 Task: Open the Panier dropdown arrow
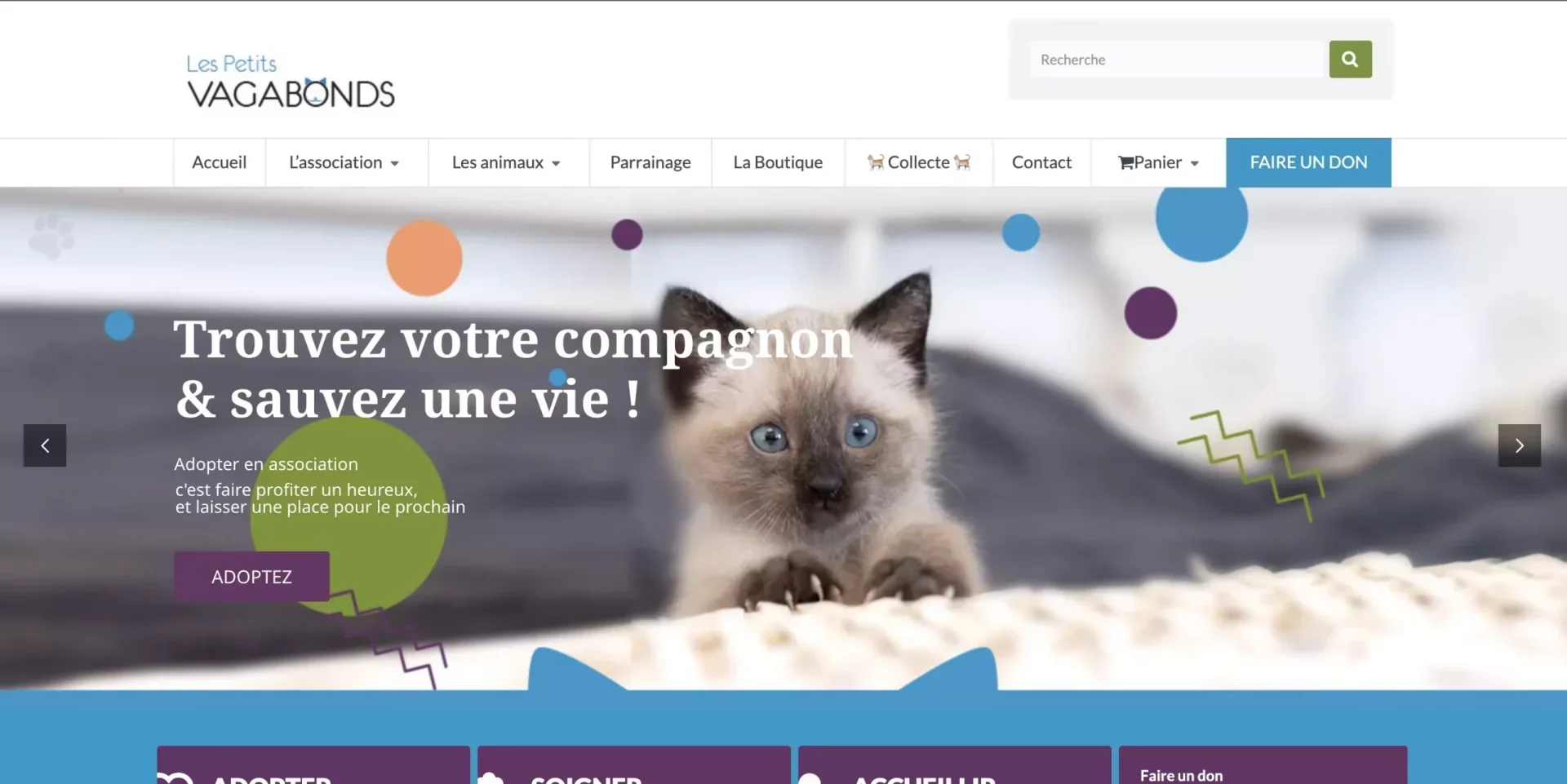pyautogui.click(x=1195, y=163)
